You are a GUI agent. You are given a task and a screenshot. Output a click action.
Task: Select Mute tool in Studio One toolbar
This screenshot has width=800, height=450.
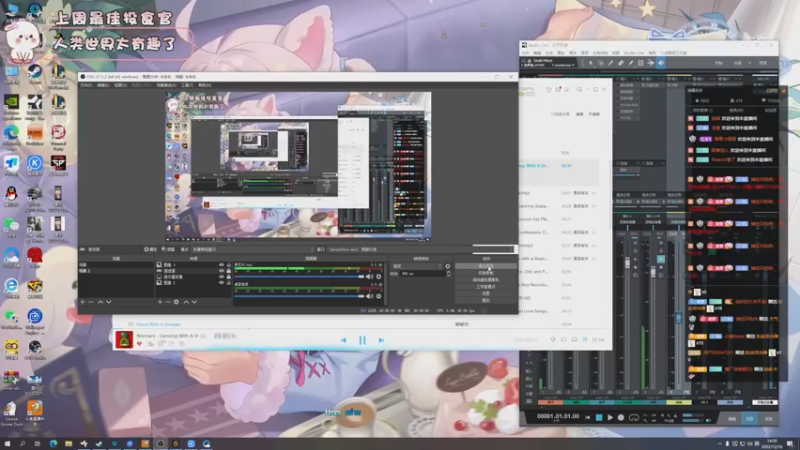[x=640, y=63]
